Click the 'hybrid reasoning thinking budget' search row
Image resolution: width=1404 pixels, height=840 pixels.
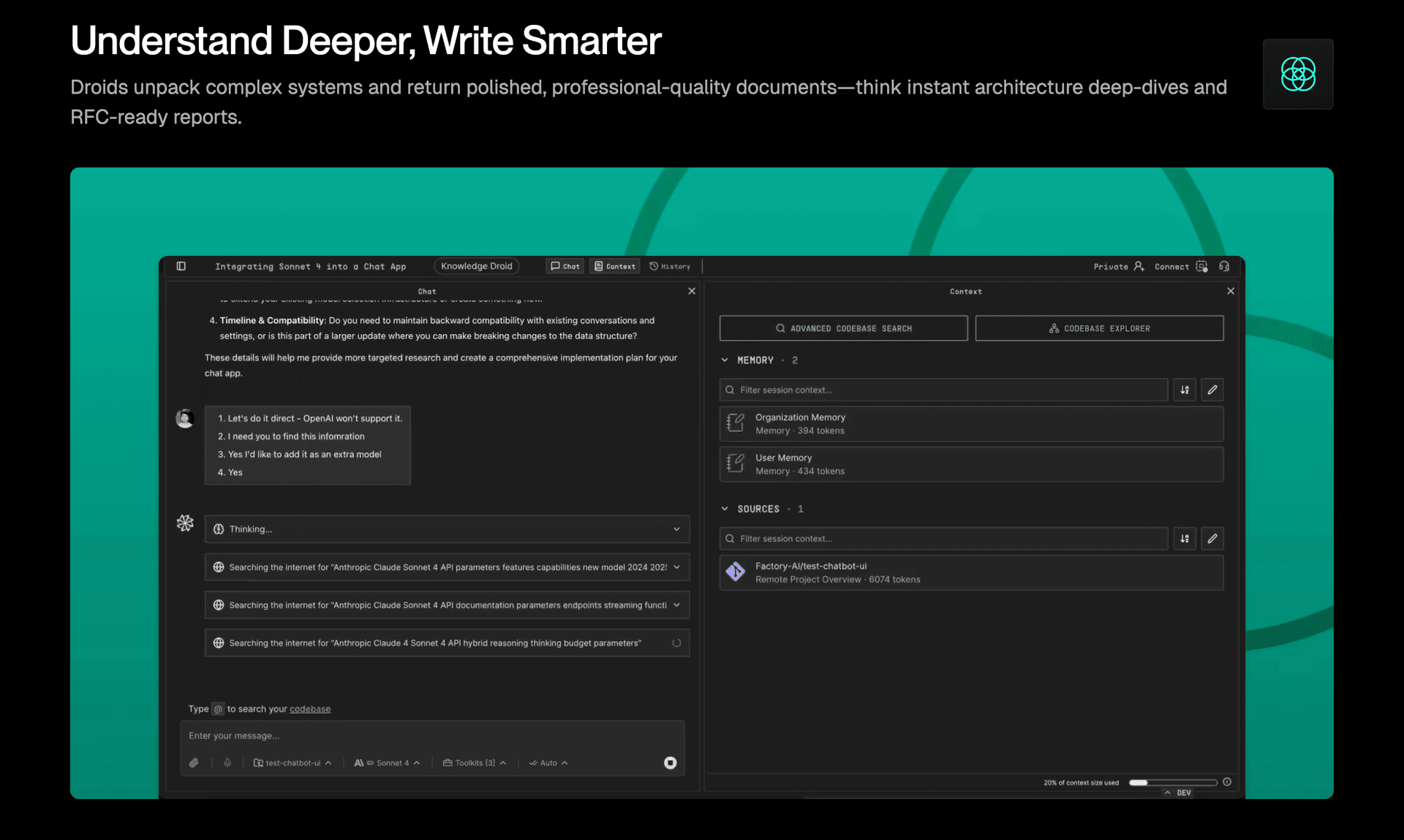coord(448,643)
